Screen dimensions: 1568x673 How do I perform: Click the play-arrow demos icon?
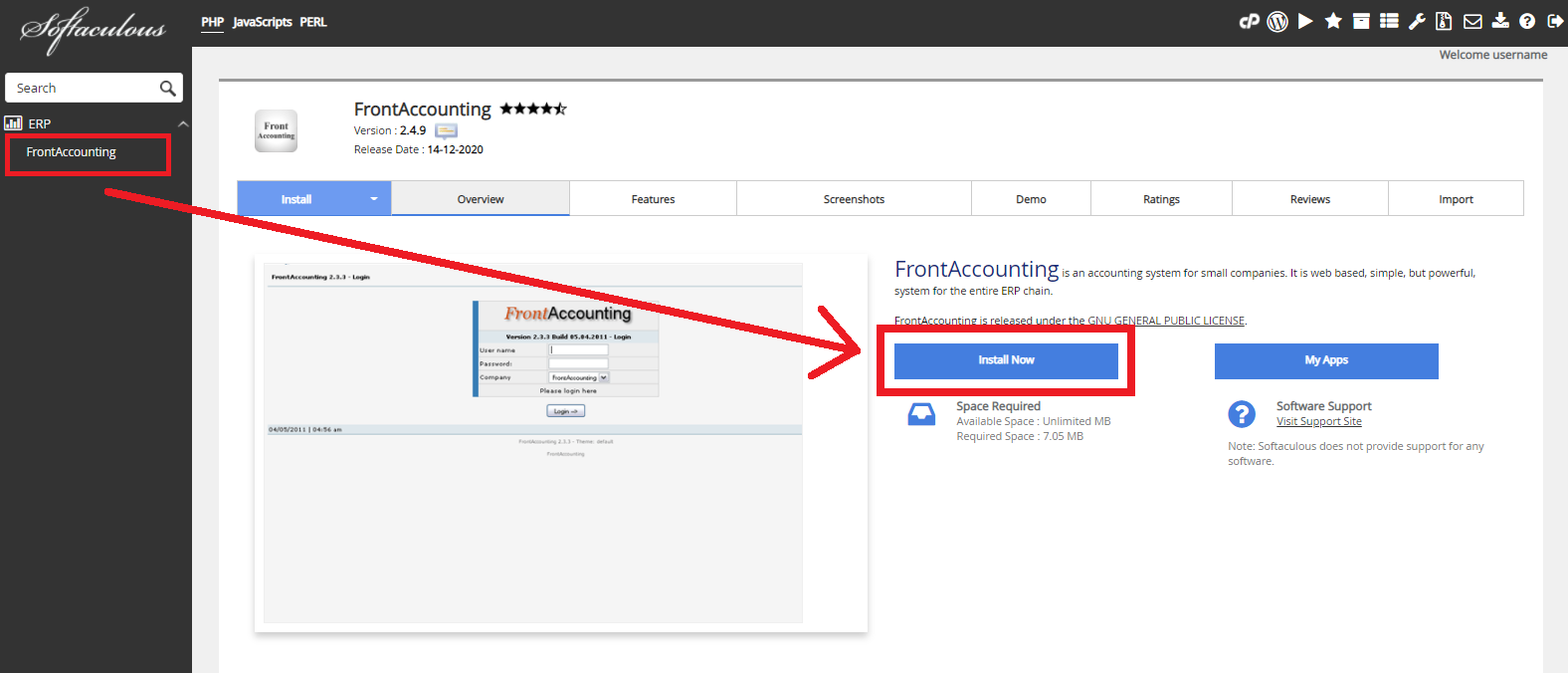1305,21
